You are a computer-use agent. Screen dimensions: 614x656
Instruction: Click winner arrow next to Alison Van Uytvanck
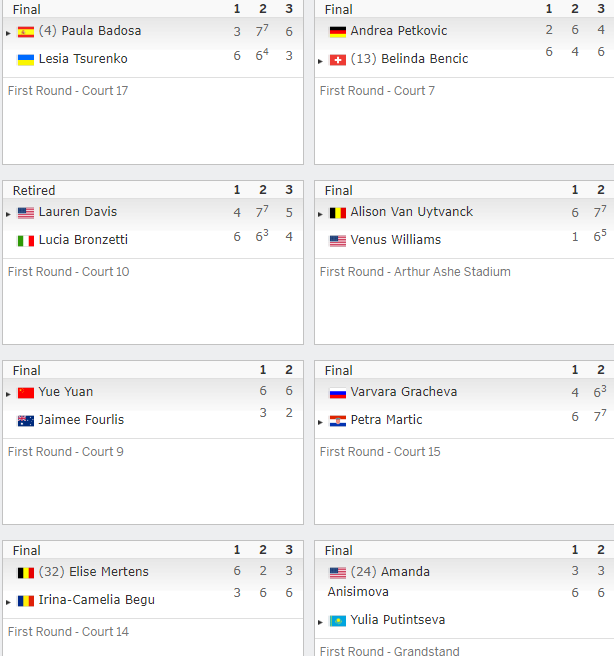(320, 214)
